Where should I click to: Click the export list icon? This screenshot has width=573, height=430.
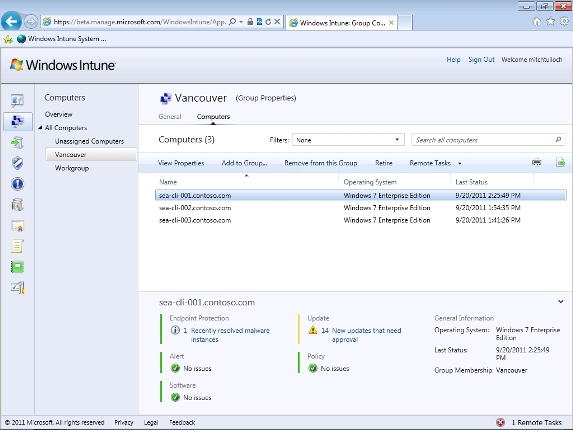pyautogui.click(x=561, y=163)
